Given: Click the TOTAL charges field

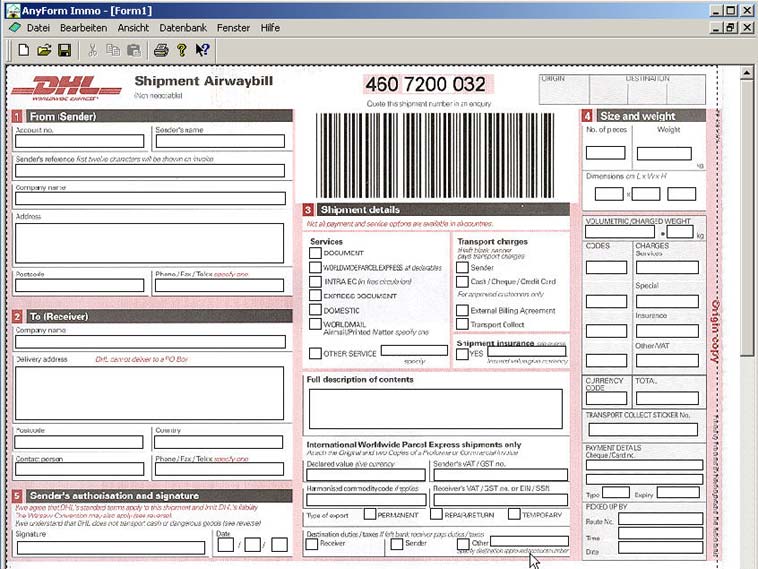Looking at the screenshot, I should click(667, 398).
